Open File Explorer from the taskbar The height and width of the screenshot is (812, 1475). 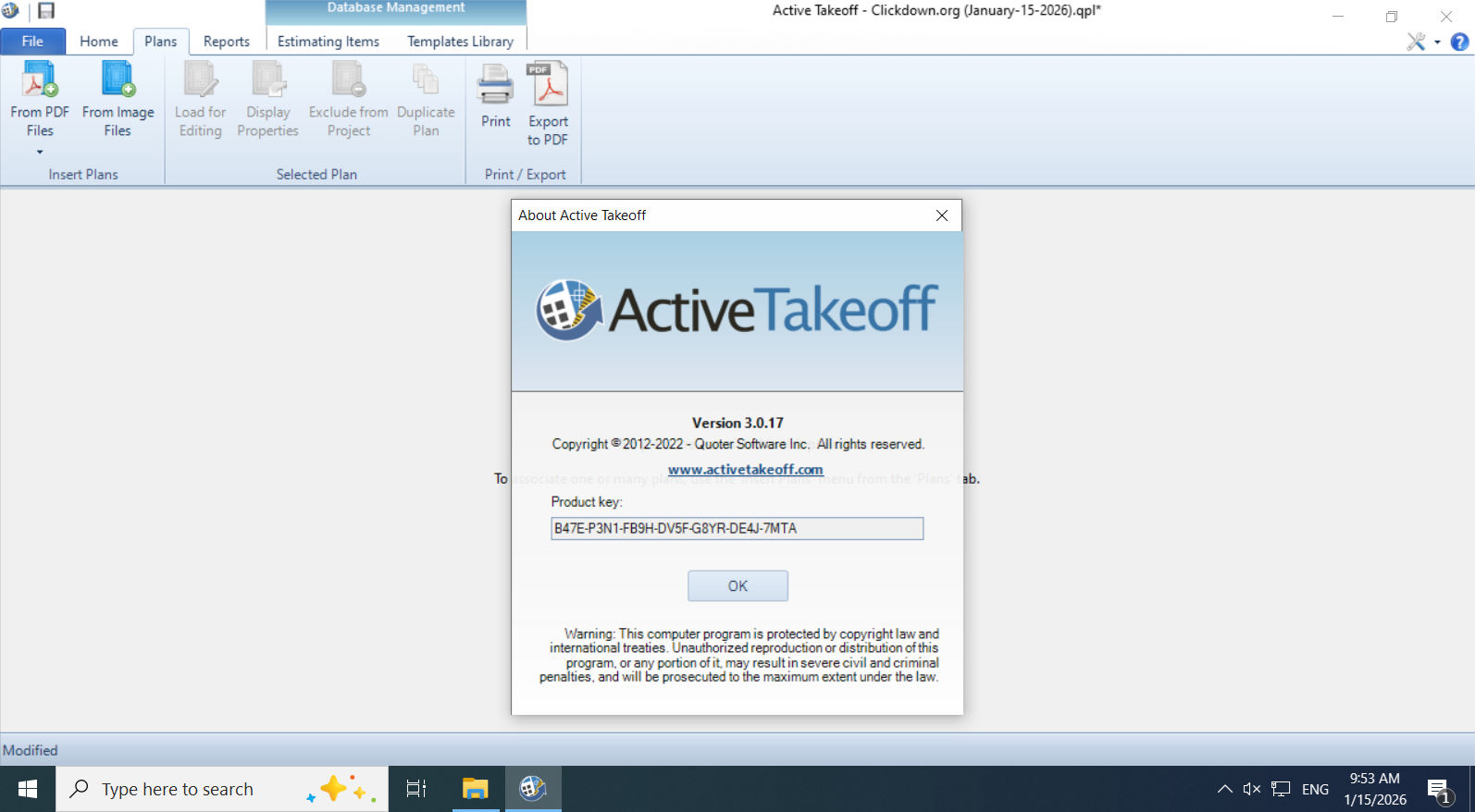[475, 789]
